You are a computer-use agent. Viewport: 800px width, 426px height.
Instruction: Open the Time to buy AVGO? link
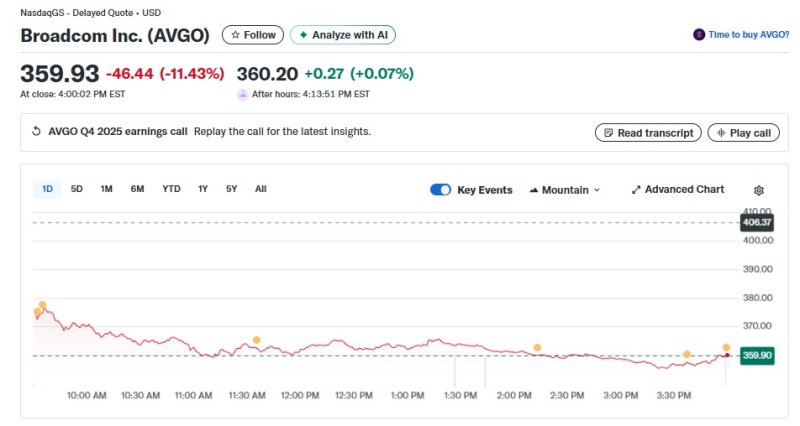coord(748,34)
